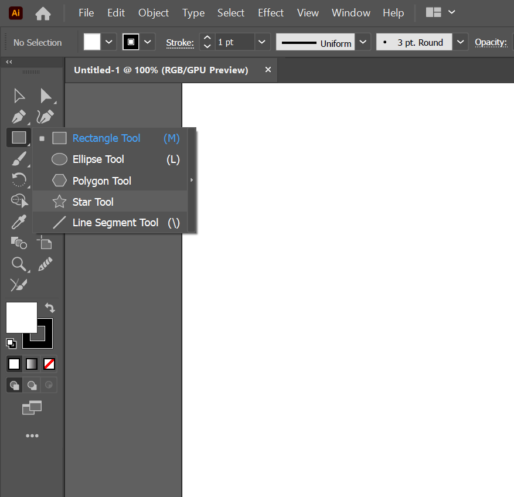The width and height of the screenshot is (514, 497).
Task: Select the Eyedropper tool
Action: [19, 222]
